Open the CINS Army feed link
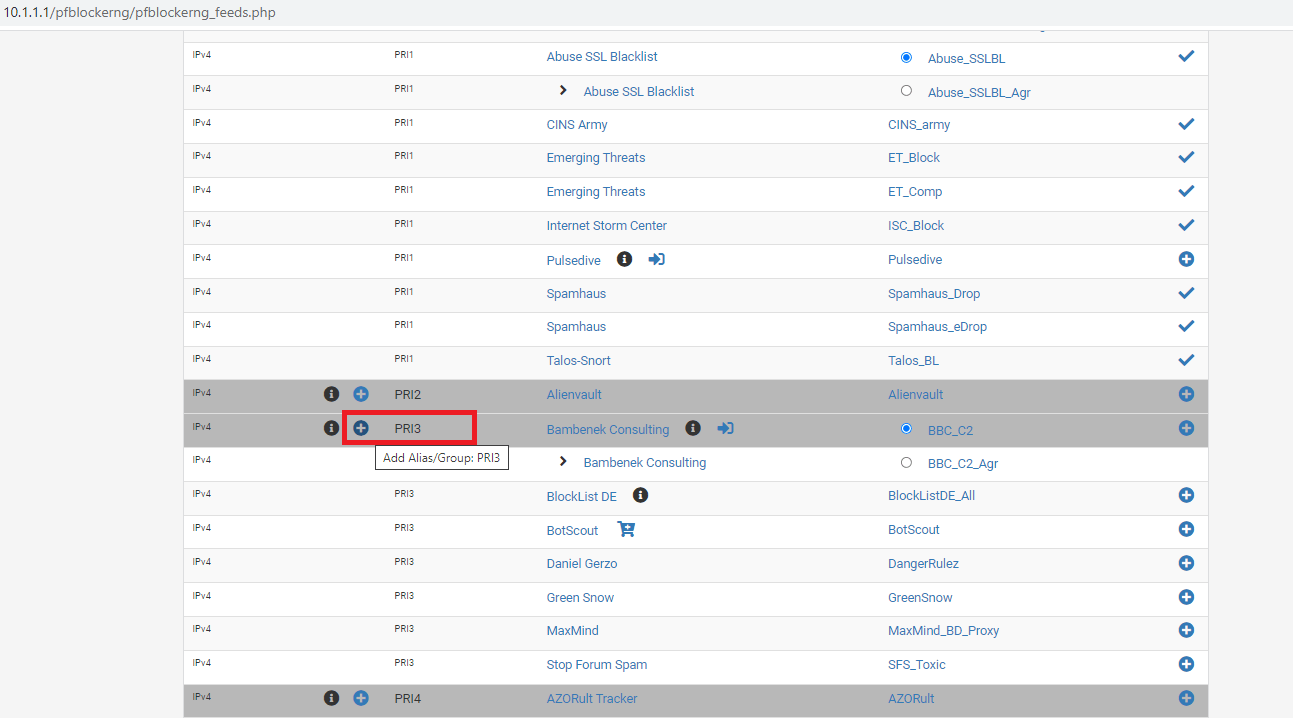 pos(576,125)
